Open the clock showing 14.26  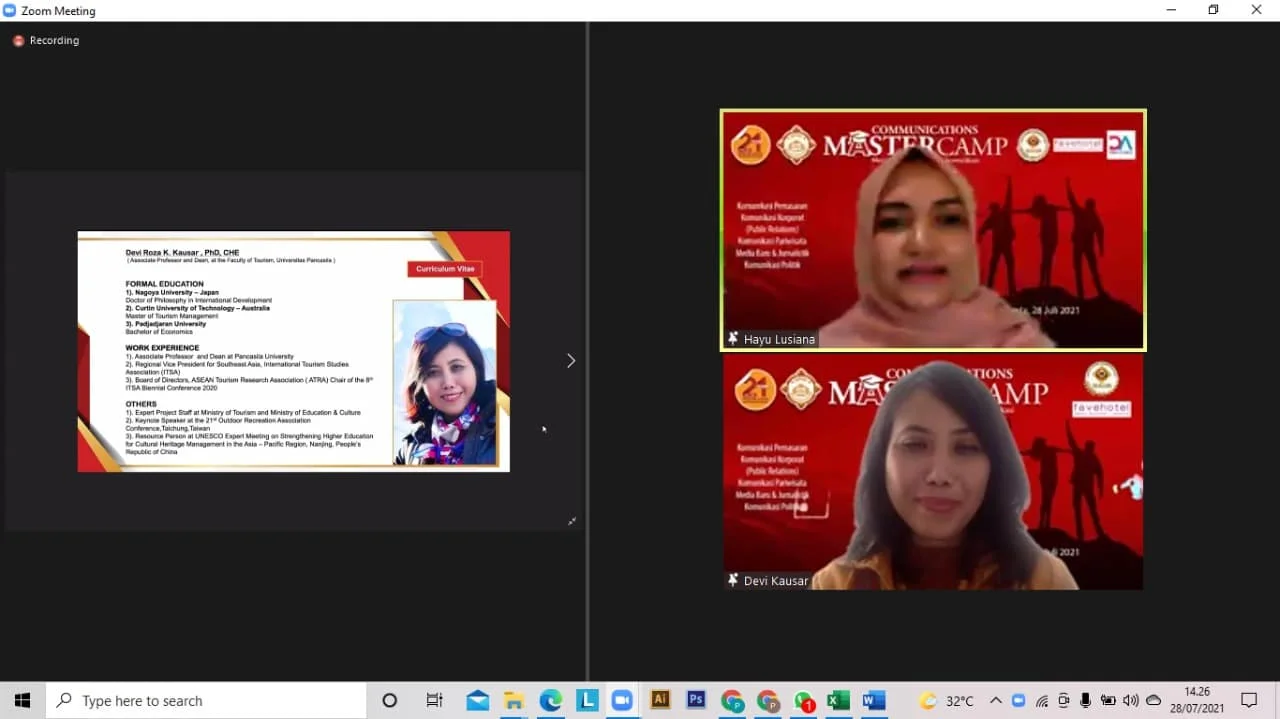[x=1197, y=700]
